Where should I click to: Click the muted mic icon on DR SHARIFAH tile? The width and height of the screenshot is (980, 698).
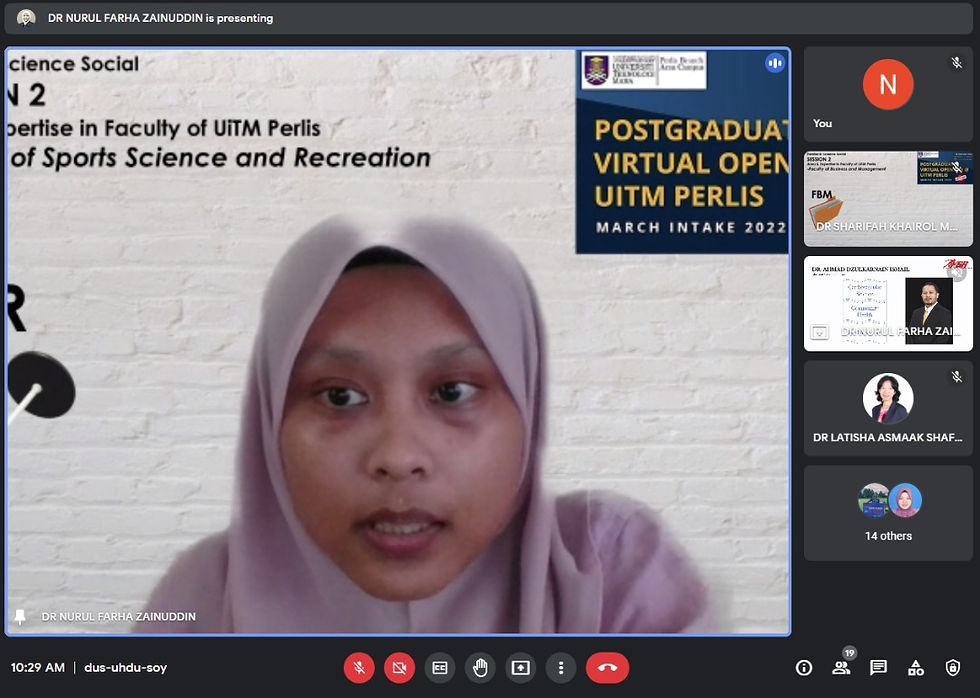click(956, 167)
